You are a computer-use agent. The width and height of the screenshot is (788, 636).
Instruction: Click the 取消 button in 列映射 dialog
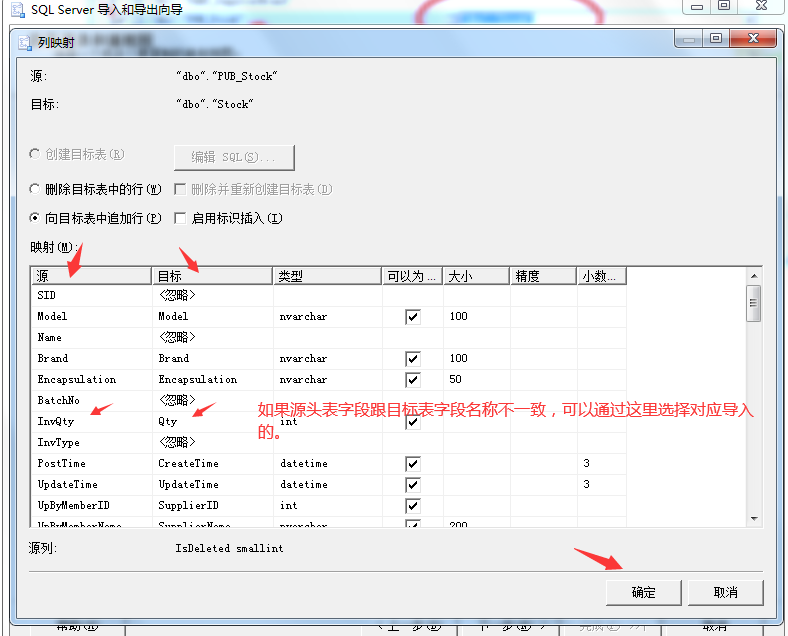click(725, 592)
